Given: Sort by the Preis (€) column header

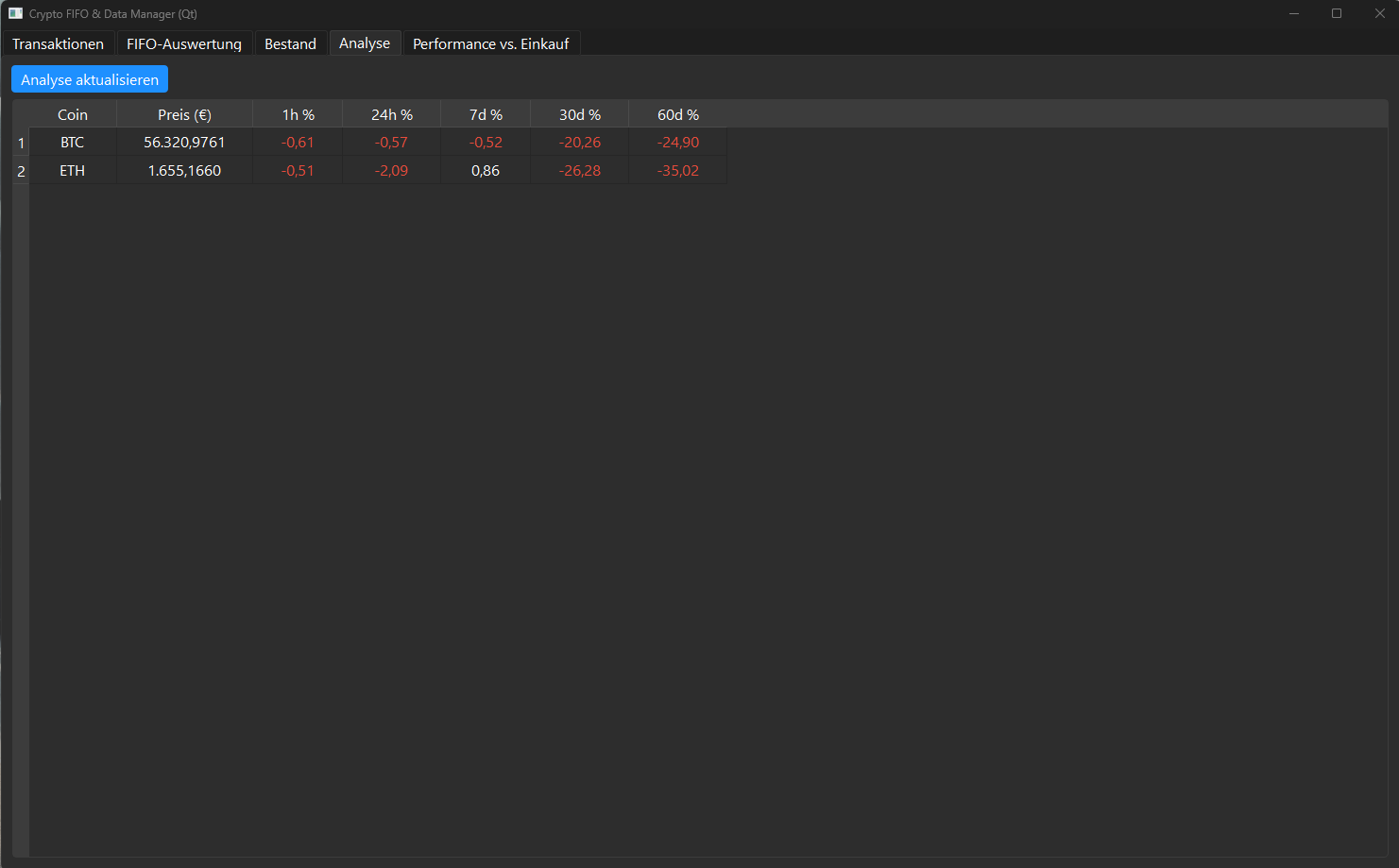Looking at the screenshot, I should (184, 114).
